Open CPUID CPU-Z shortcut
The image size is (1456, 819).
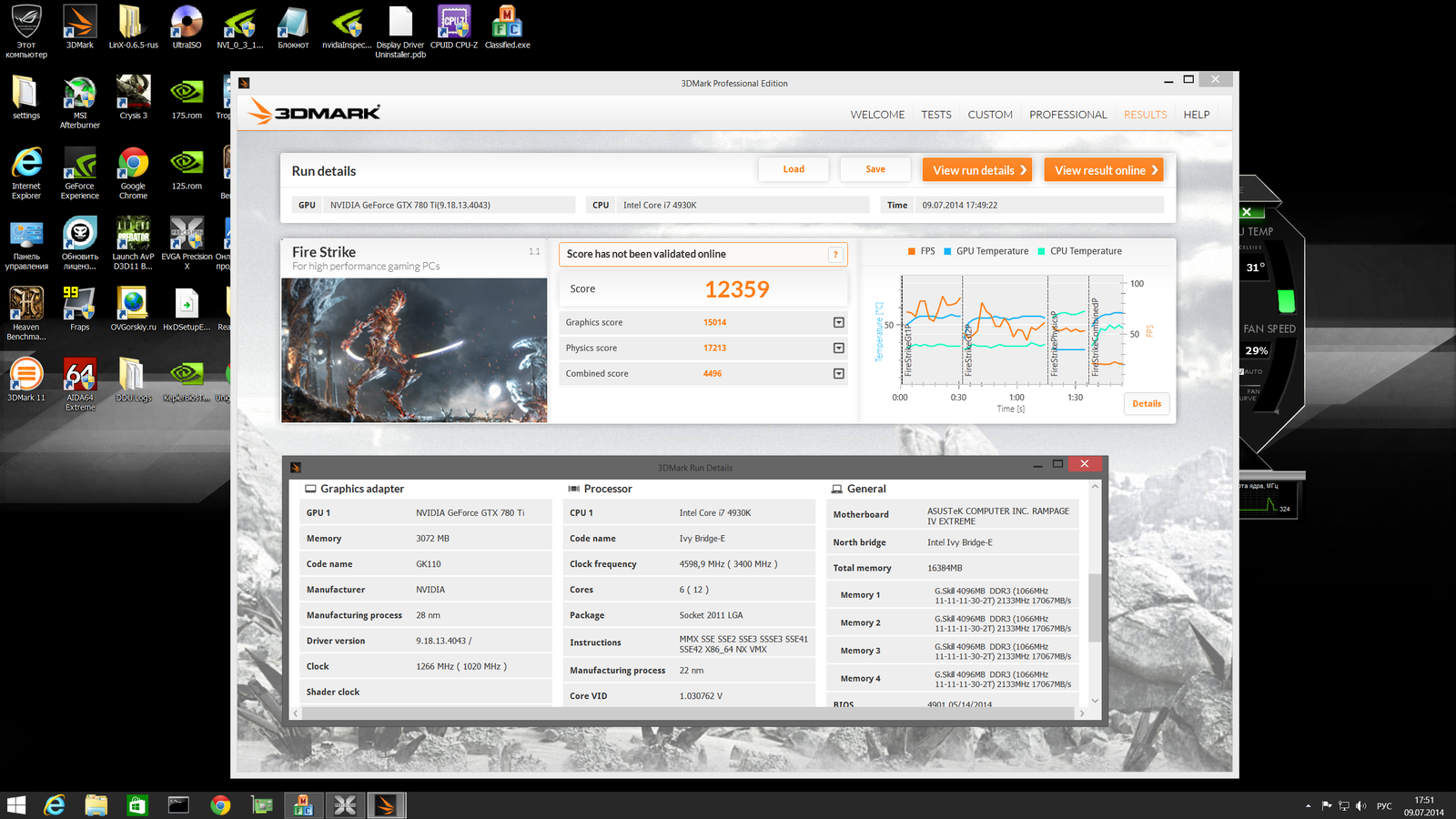454,27
